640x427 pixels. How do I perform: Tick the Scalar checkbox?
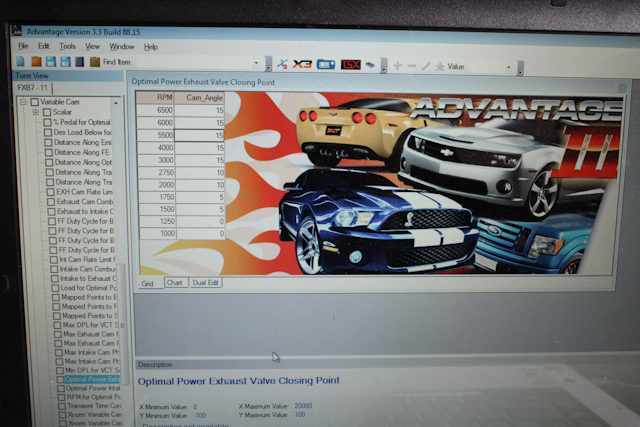point(47,112)
